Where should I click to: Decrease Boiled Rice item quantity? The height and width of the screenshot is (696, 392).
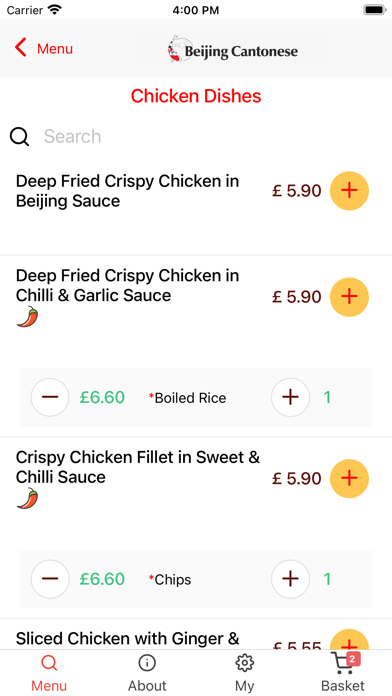50,397
